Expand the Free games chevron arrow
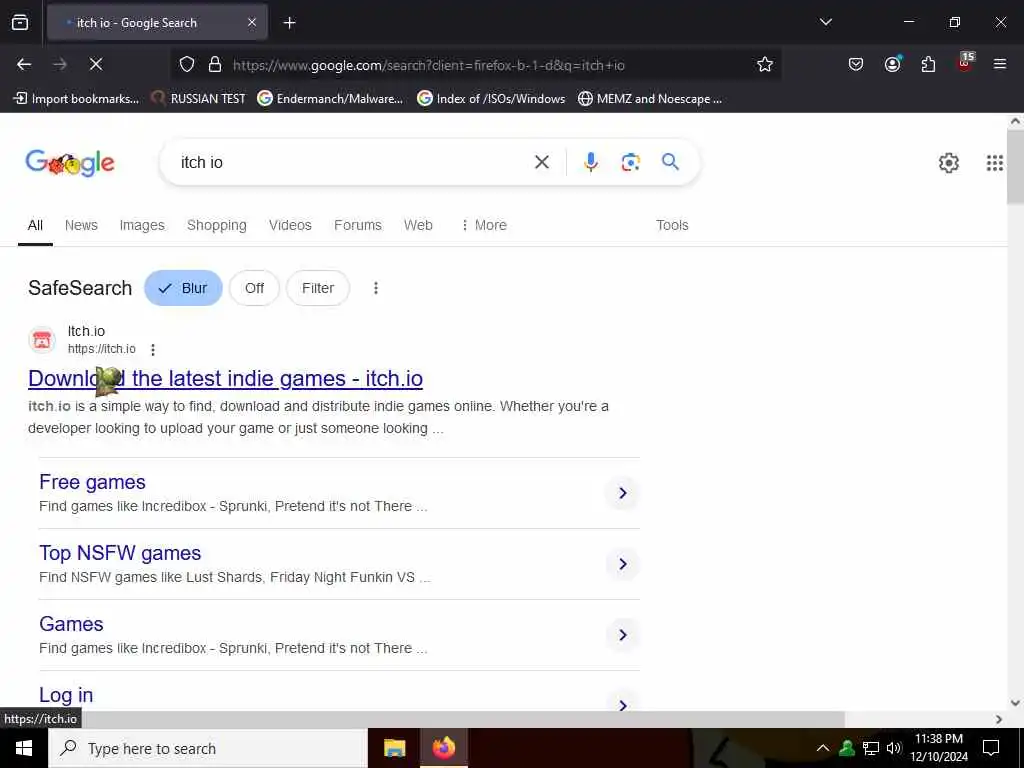1024x768 pixels. pos(622,493)
